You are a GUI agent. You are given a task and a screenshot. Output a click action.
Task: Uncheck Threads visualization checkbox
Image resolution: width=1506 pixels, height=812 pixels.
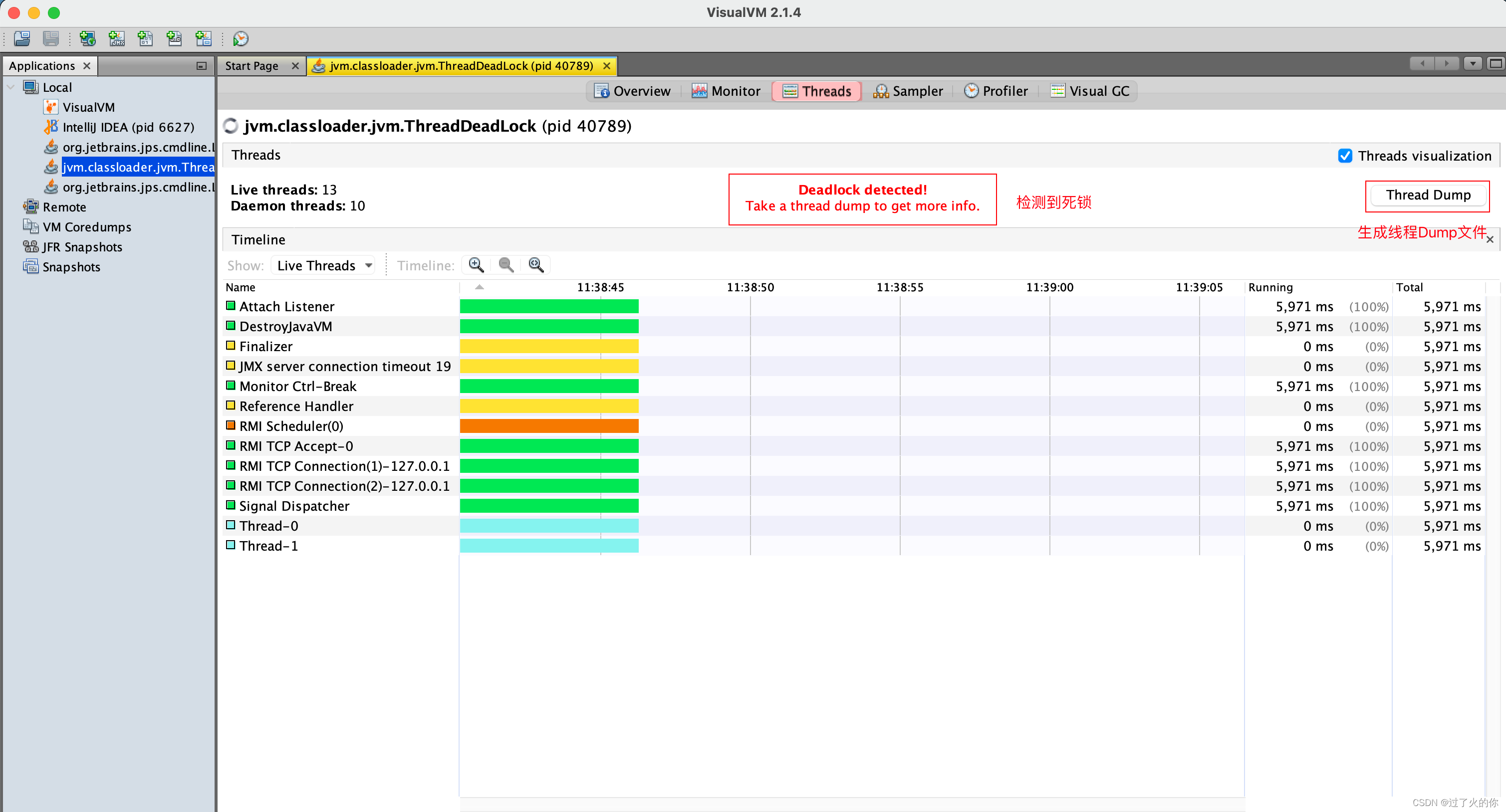(x=1345, y=156)
